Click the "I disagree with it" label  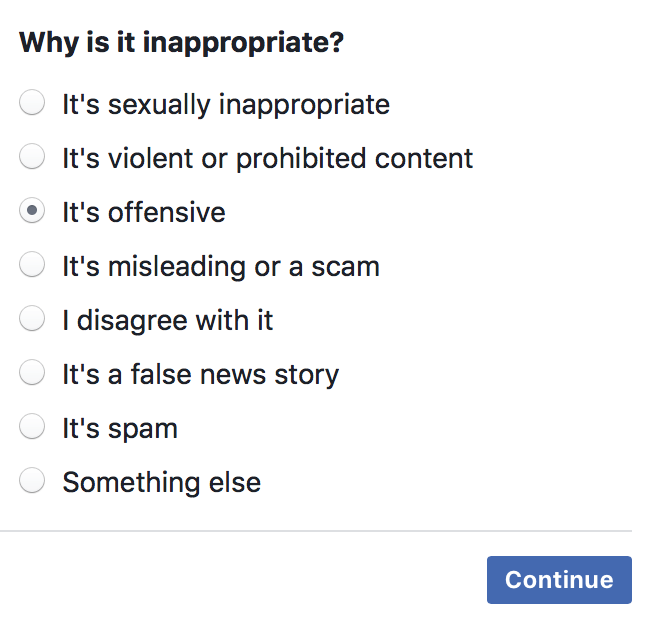pos(167,320)
